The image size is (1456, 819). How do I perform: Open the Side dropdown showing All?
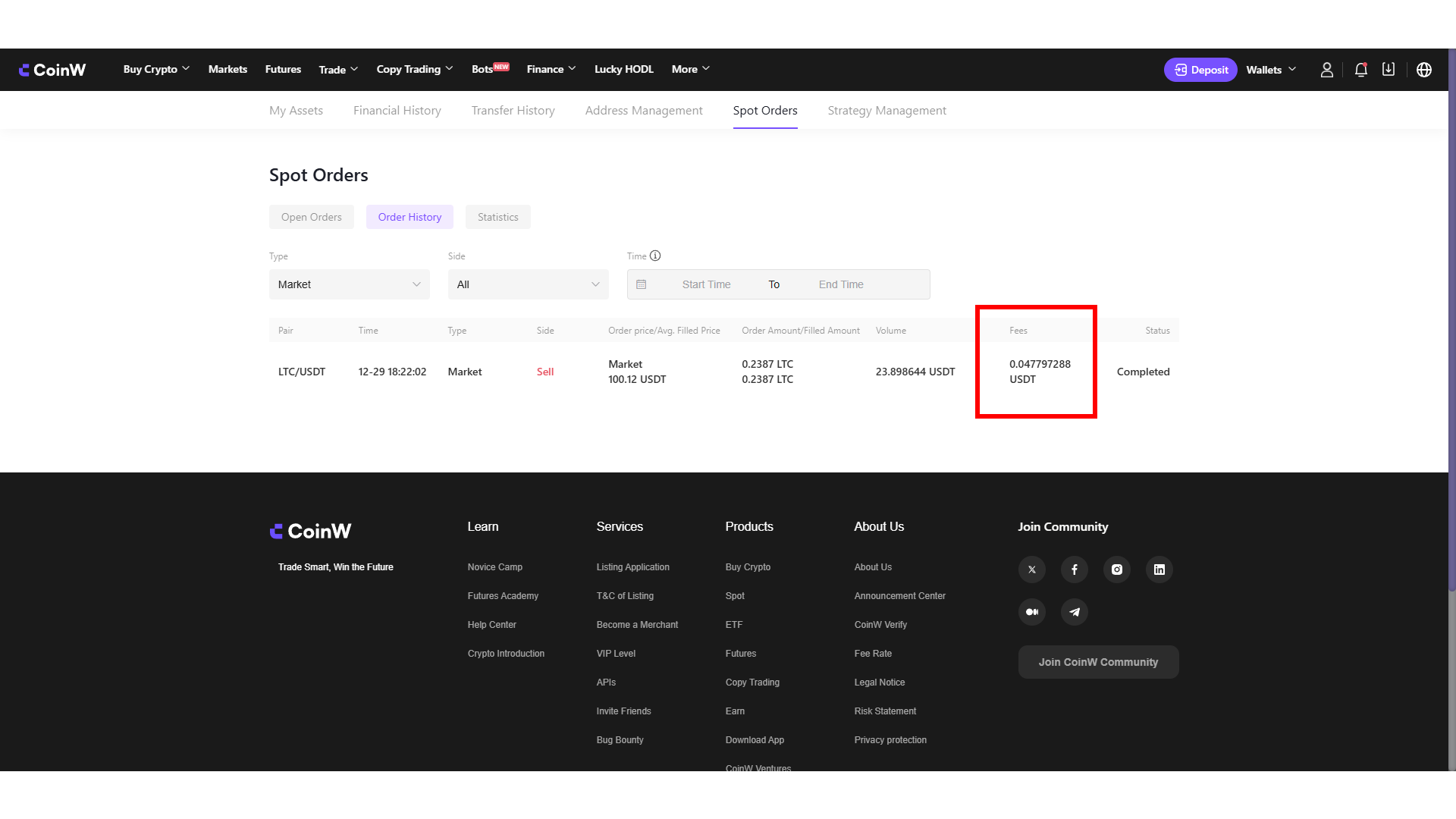529,284
